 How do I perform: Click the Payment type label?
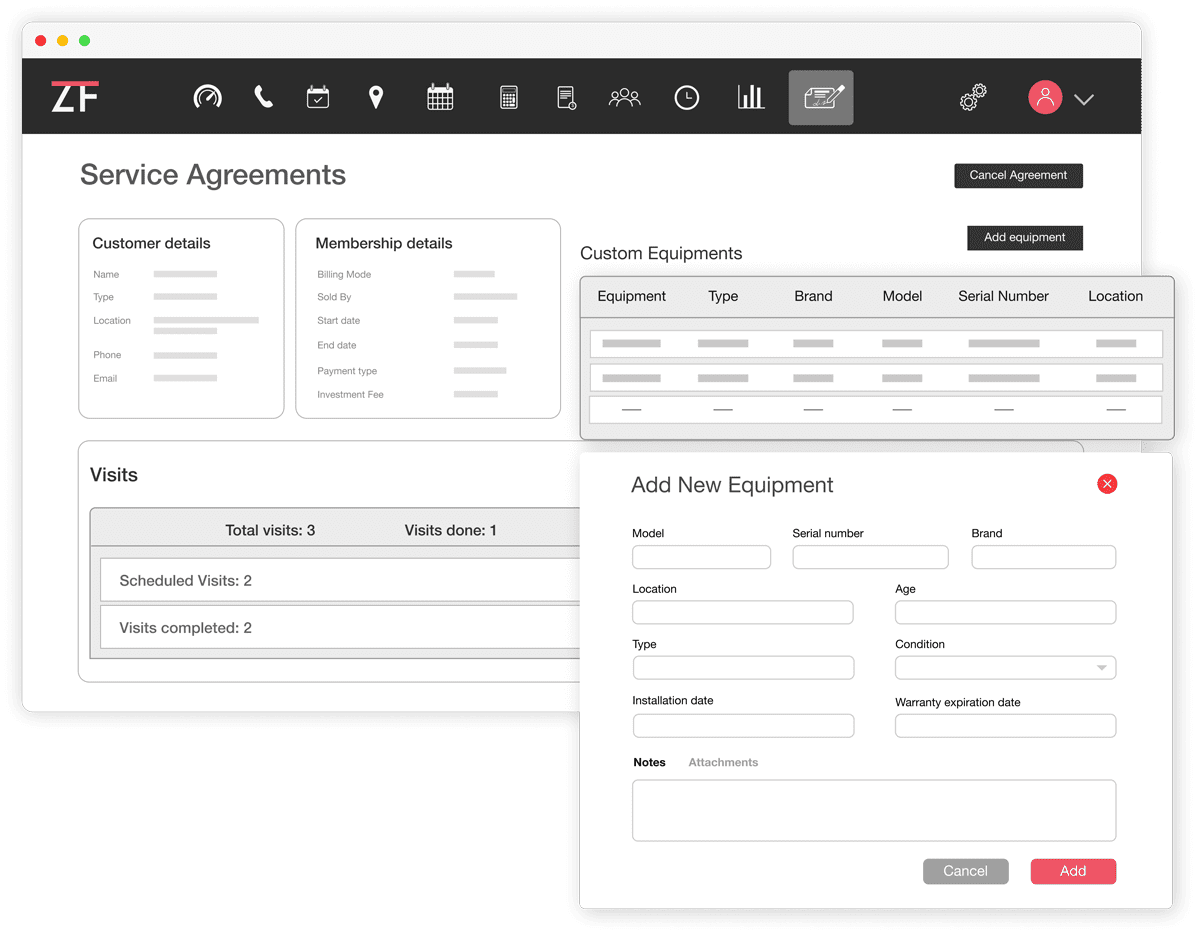347,371
